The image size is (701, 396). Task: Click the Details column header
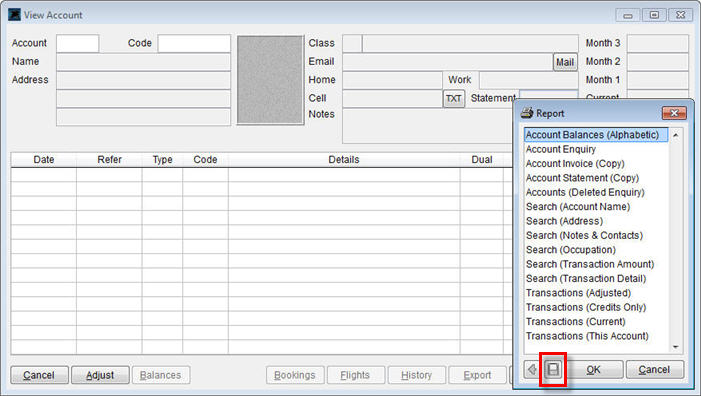[x=344, y=160]
